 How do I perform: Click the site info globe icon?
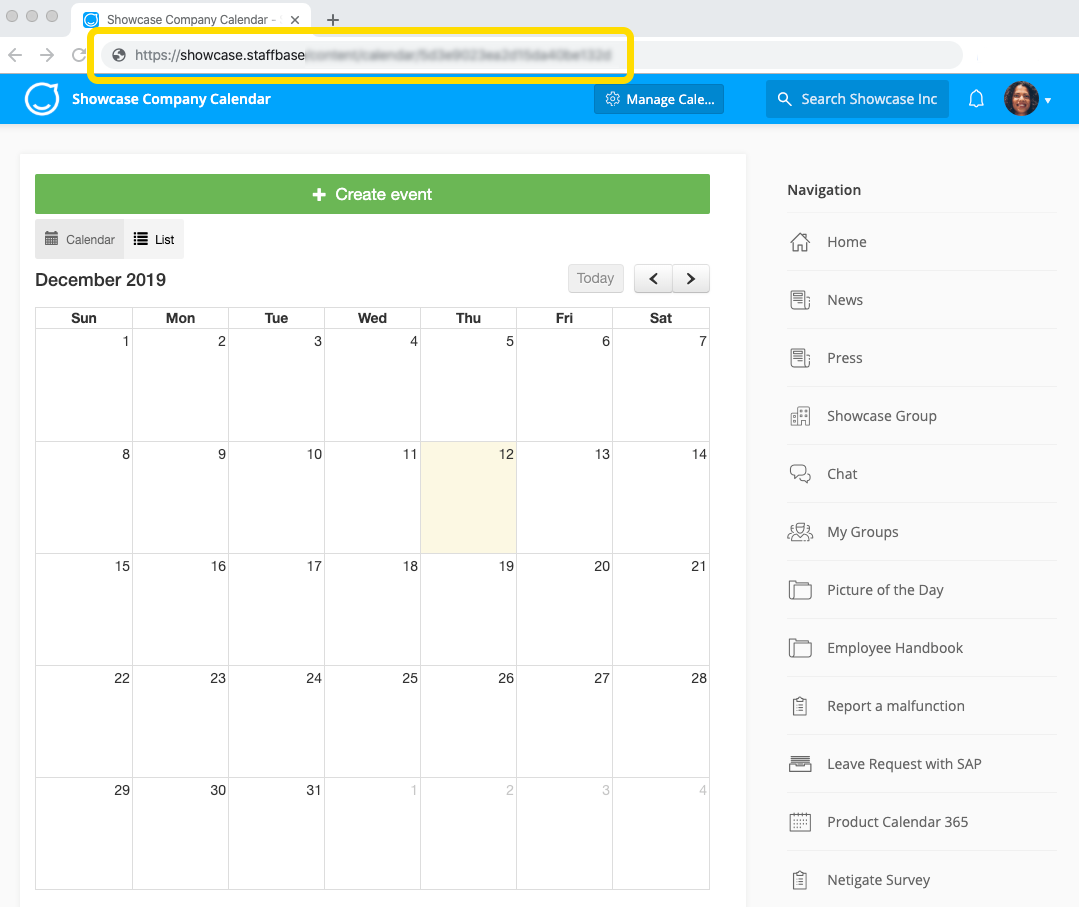pyautogui.click(x=119, y=55)
